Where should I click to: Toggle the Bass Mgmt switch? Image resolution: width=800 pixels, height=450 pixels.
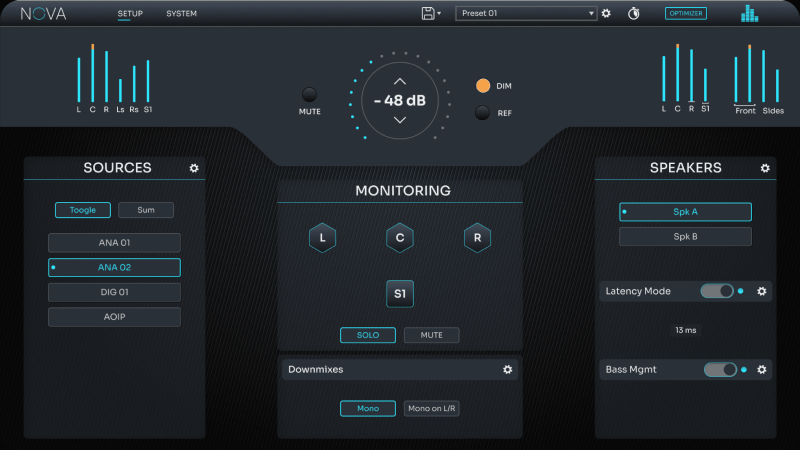click(720, 369)
